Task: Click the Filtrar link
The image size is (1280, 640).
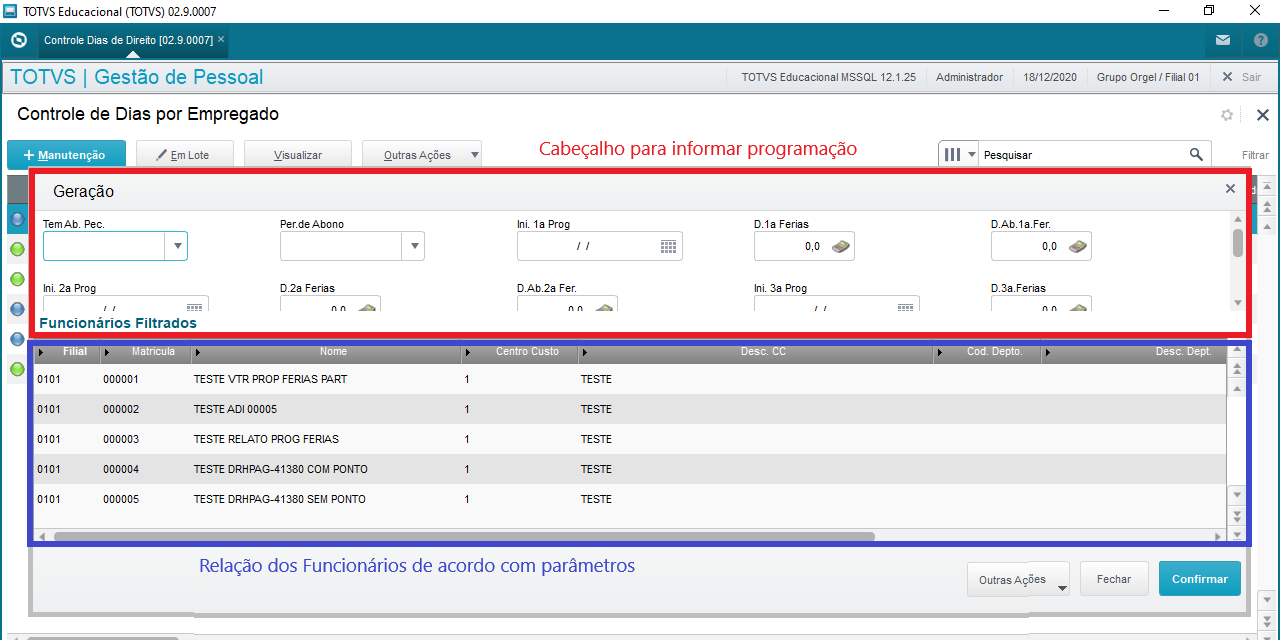Action: click(x=1255, y=155)
